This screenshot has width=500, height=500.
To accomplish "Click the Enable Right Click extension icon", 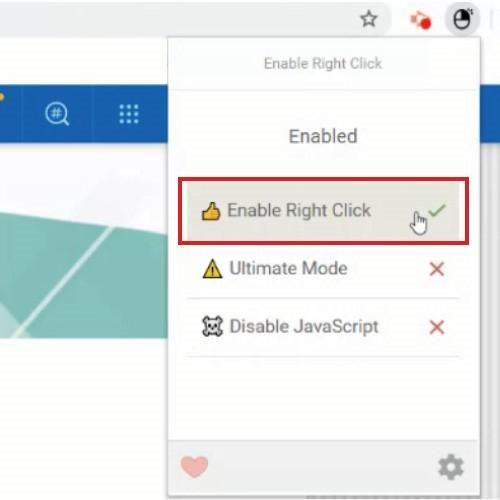I will [x=463, y=19].
